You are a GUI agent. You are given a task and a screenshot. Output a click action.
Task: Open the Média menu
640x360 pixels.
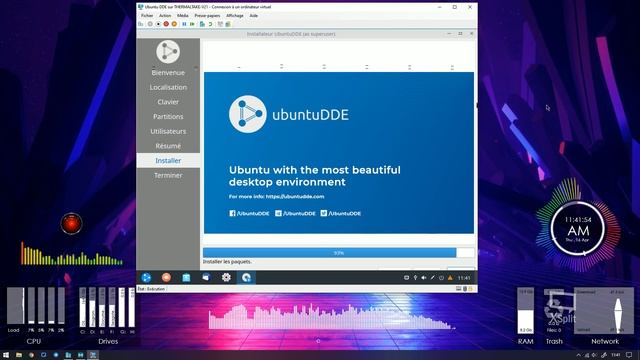click(182, 16)
